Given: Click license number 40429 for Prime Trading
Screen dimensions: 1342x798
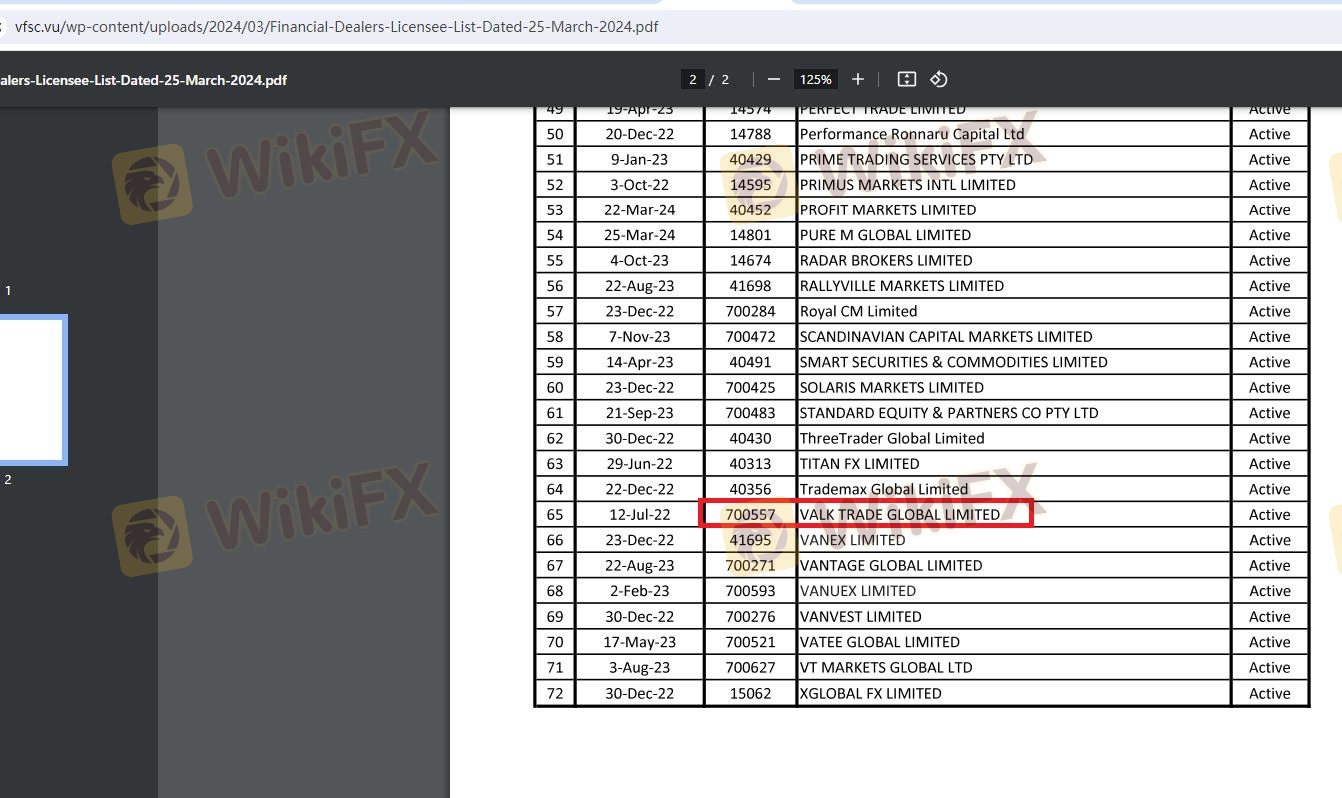Looking at the screenshot, I should click(750, 159).
